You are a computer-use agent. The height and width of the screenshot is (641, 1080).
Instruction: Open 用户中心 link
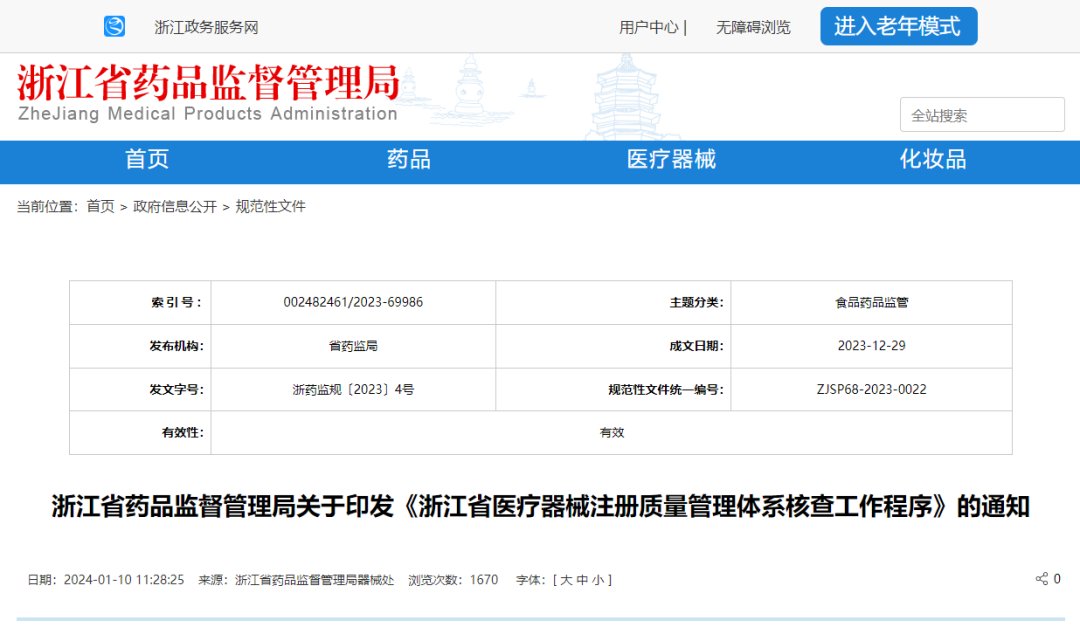click(x=648, y=28)
